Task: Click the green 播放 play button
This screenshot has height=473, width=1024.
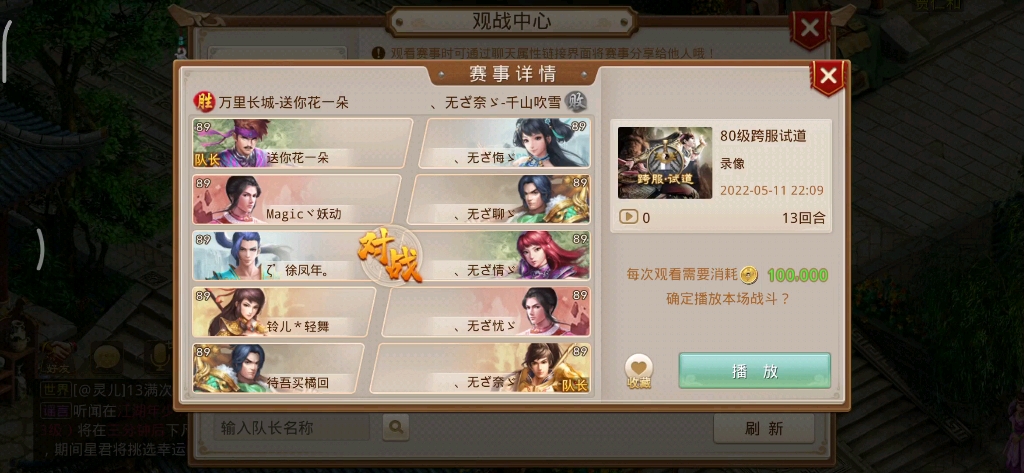Action: (x=754, y=370)
